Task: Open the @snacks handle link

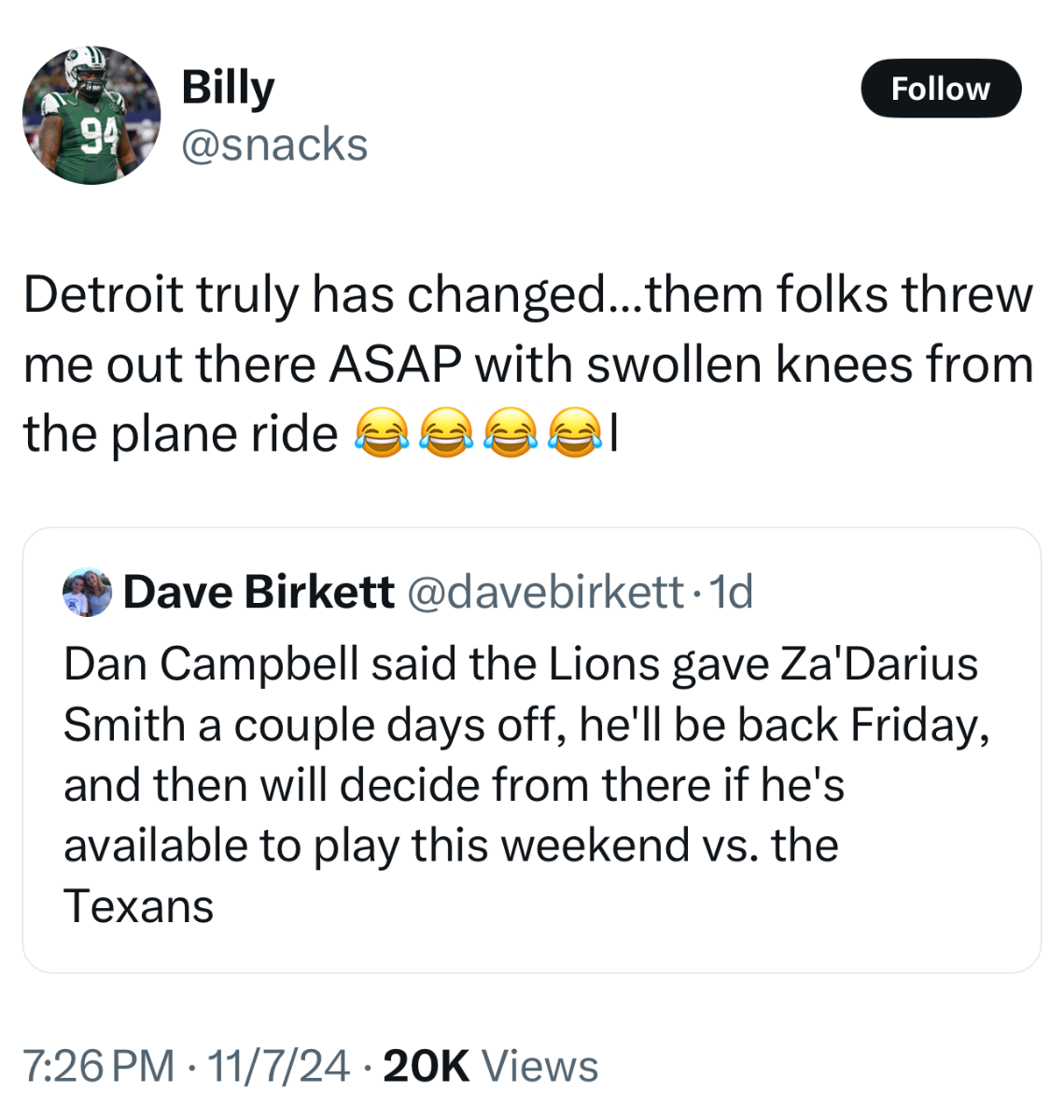Action: (274, 145)
